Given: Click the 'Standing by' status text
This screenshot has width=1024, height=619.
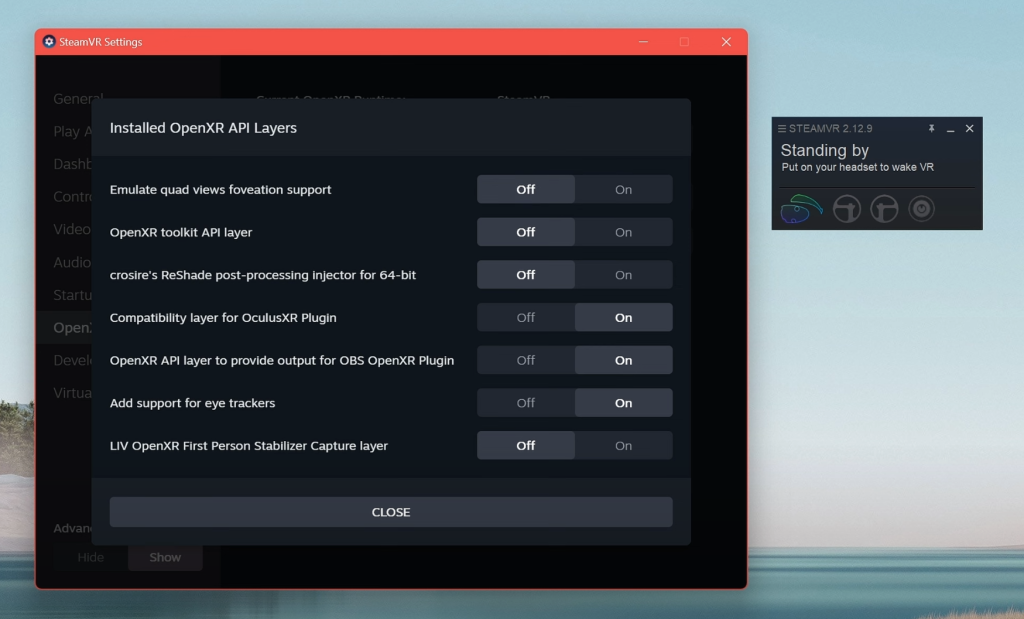Looking at the screenshot, I should [825, 150].
